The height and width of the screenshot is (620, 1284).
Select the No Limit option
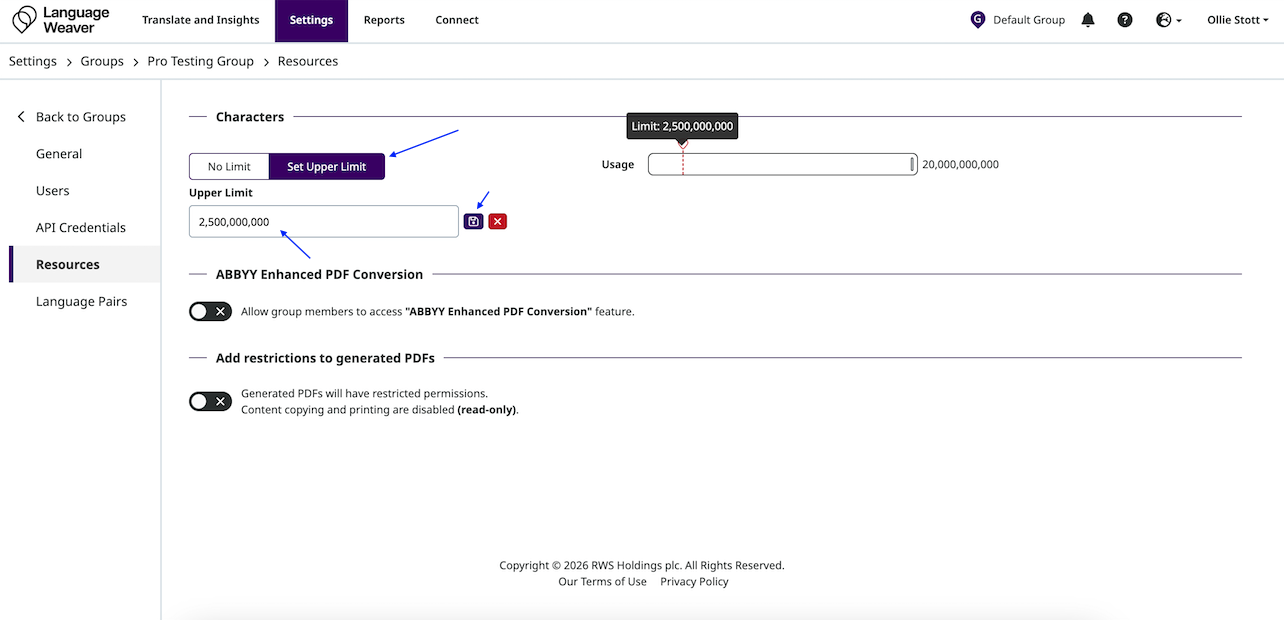(229, 167)
